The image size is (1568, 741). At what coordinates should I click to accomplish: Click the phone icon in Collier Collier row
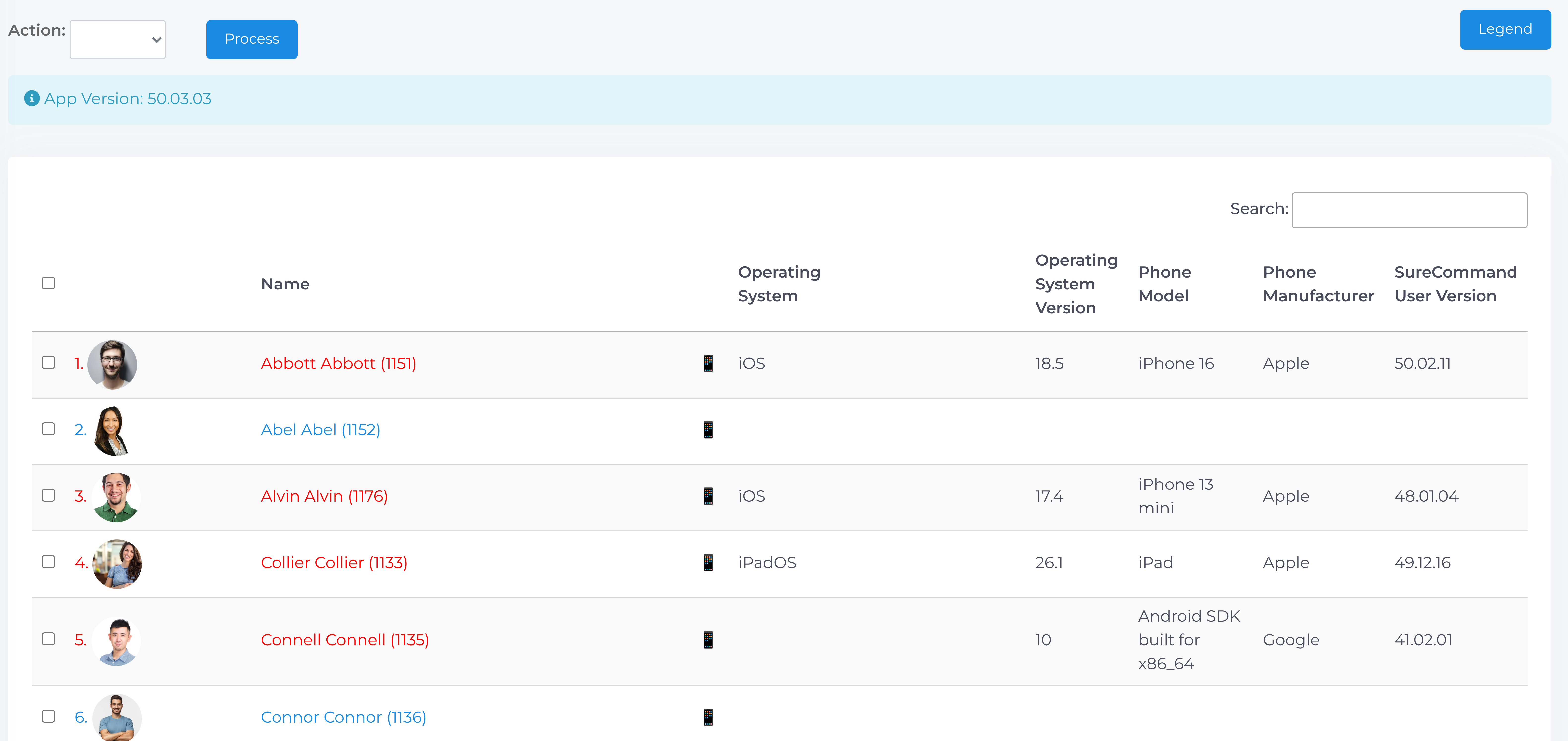708,563
